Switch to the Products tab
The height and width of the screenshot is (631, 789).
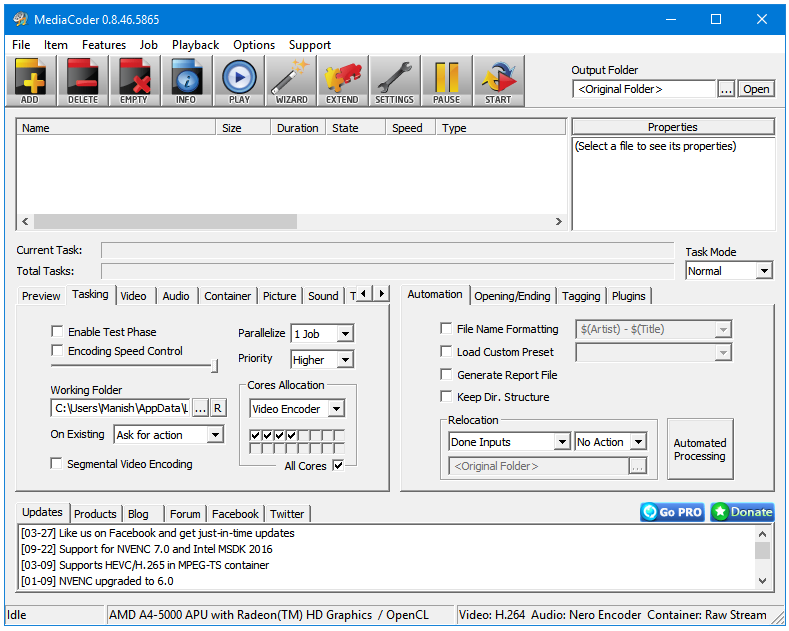[x=95, y=514]
